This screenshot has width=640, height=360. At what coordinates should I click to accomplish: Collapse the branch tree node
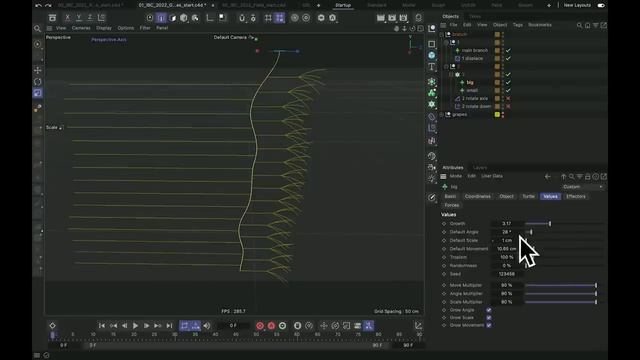[442, 35]
